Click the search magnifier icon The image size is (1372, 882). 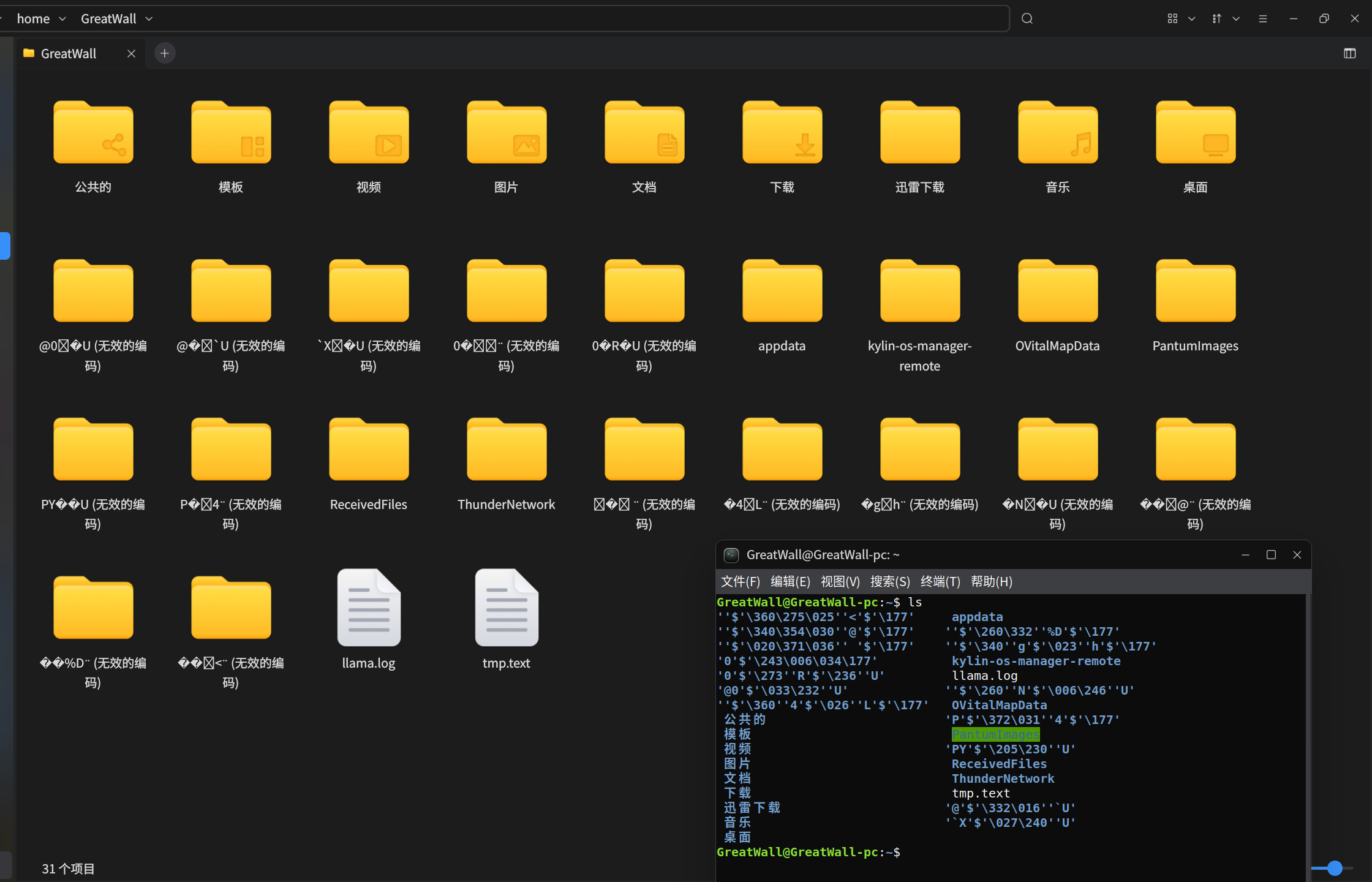coord(1027,18)
